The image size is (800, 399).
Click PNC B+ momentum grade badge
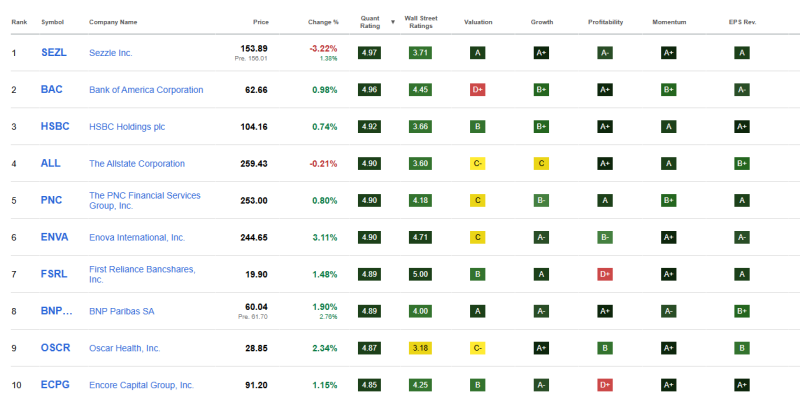click(668, 201)
